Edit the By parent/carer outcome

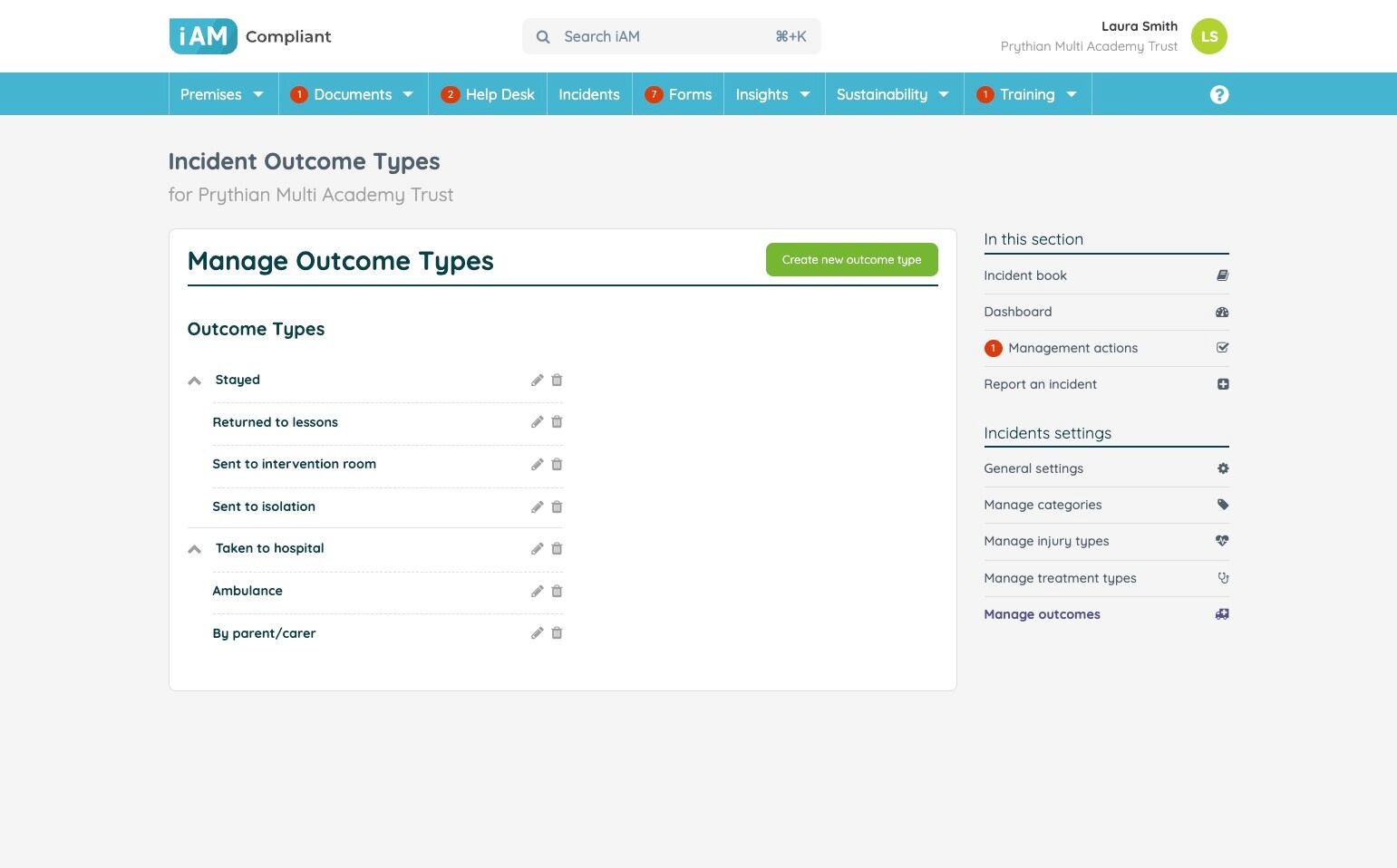538,633
